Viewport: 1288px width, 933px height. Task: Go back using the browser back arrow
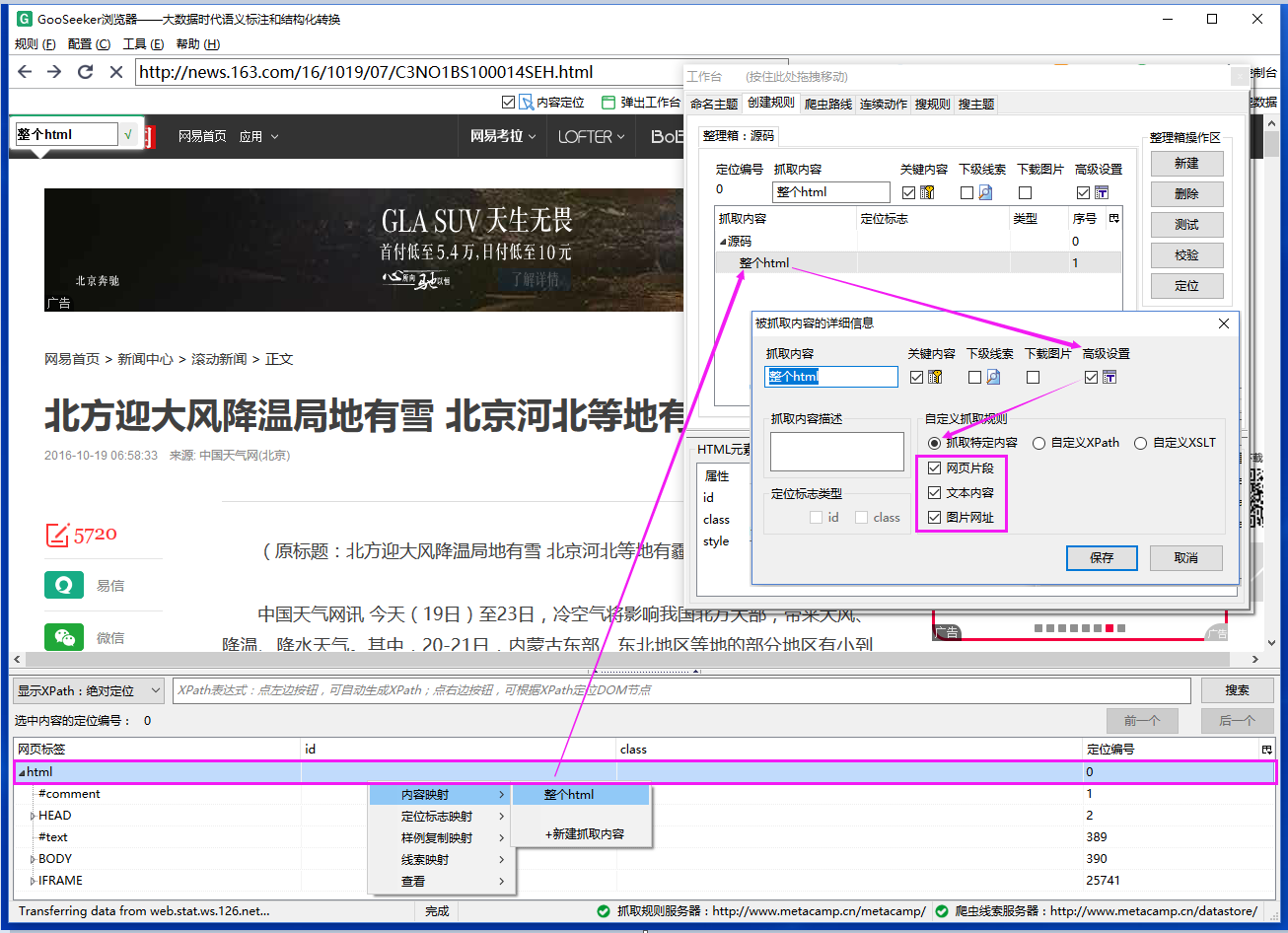click(x=26, y=72)
